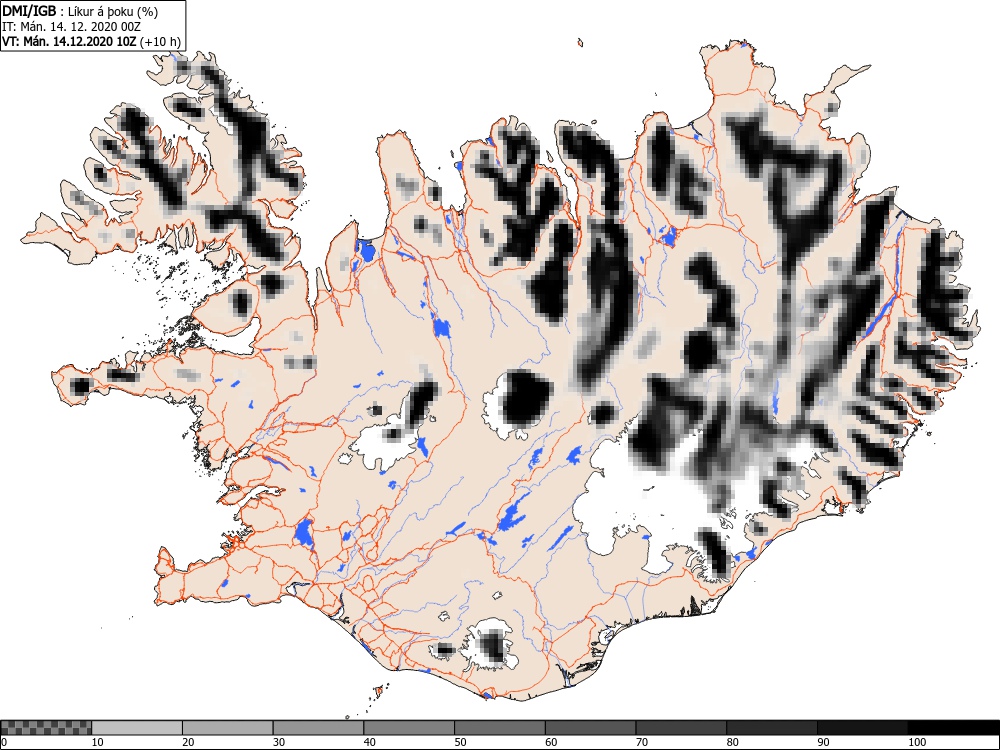This screenshot has height=750, width=1000.
Task: Click the legend label "100"
Action: 916,742
